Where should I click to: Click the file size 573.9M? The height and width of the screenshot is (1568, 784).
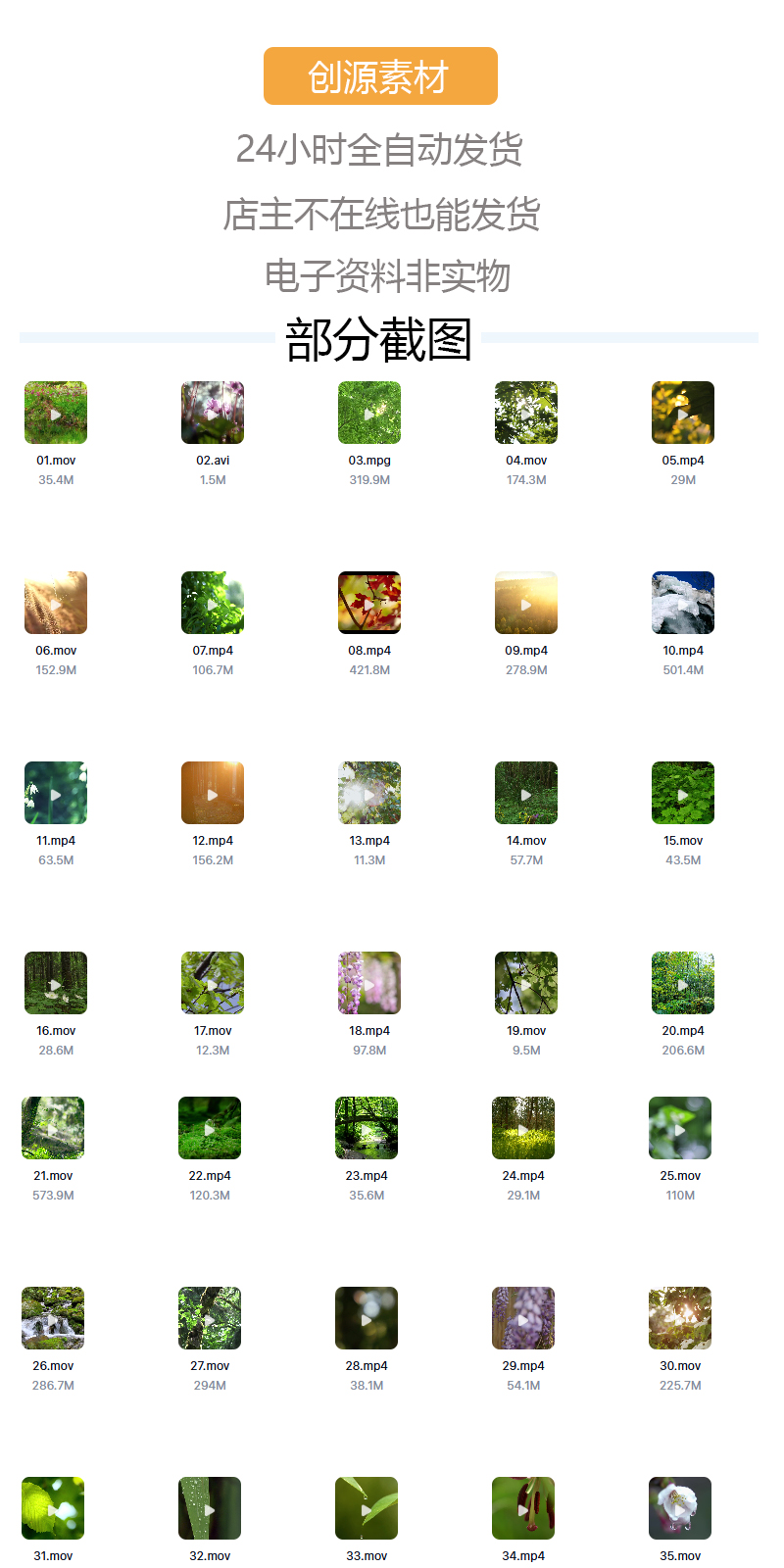click(x=53, y=1195)
